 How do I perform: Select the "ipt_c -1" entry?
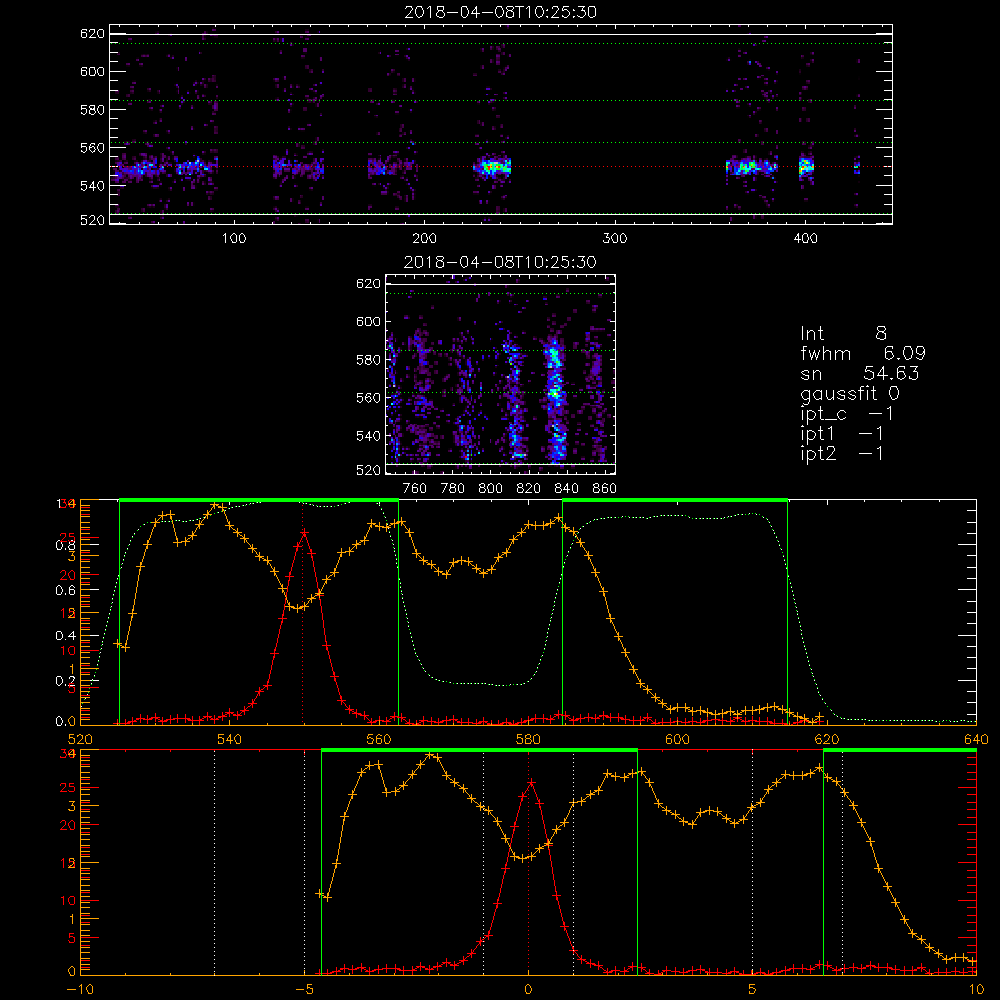pos(847,414)
